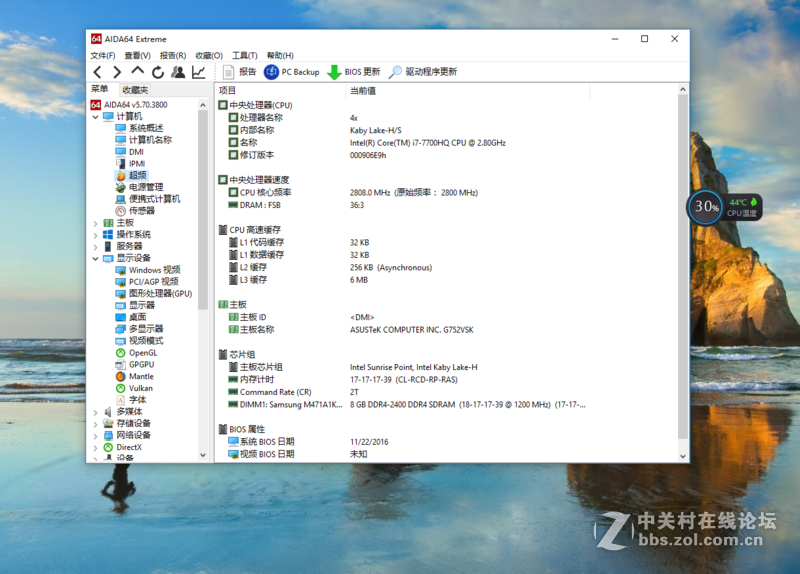Go up one level with the up arrow icon

[137, 71]
